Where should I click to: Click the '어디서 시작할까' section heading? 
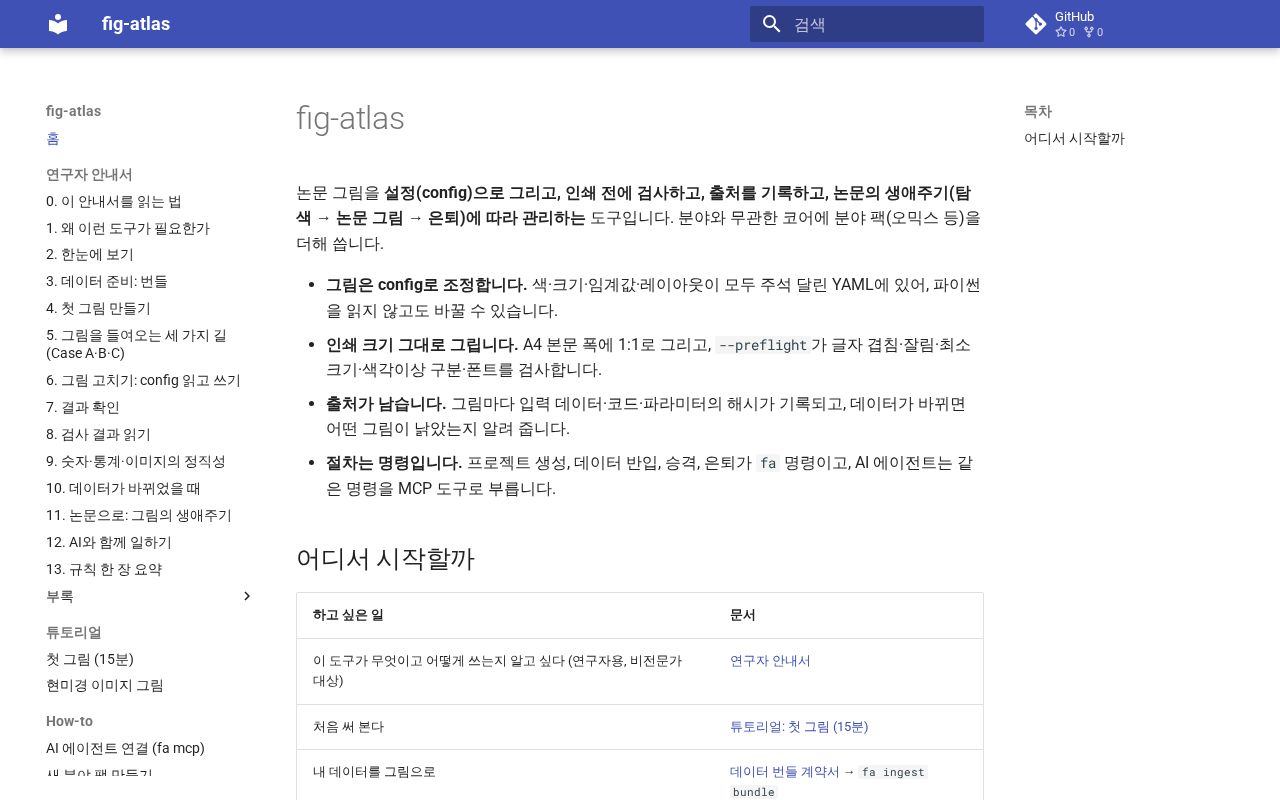pyautogui.click(x=385, y=558)
